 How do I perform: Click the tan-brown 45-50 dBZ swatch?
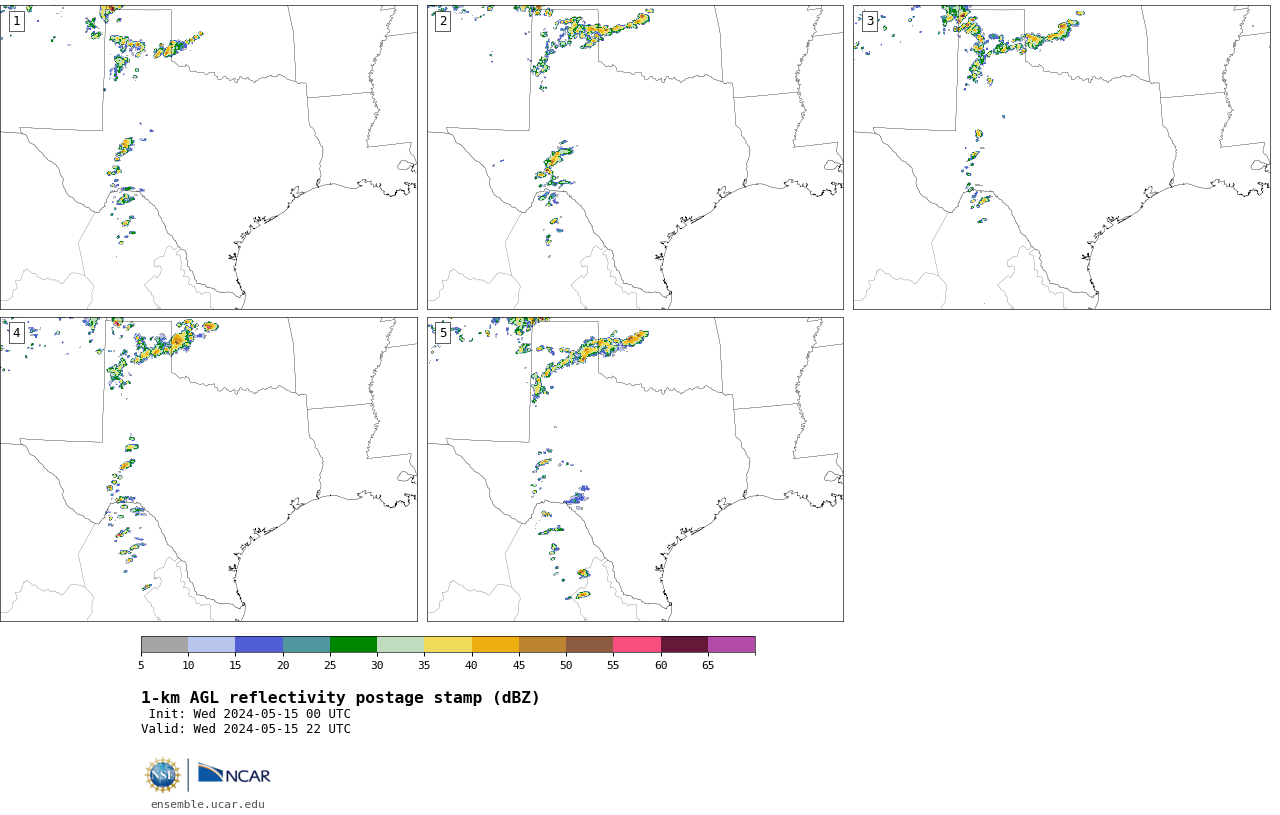[x=542, y=644]
